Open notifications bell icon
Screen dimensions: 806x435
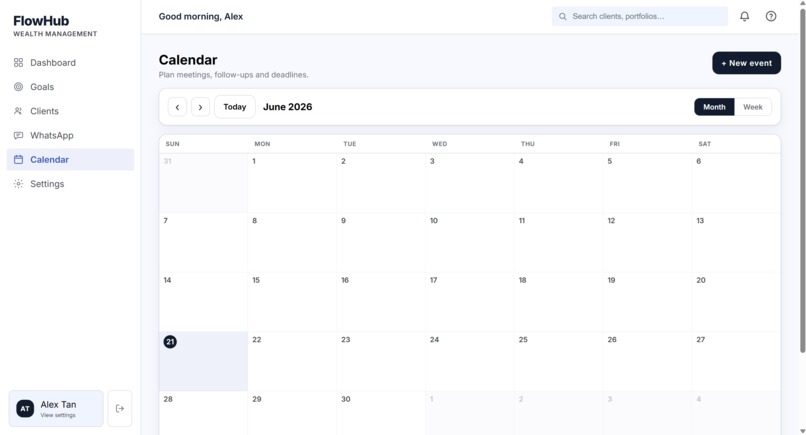point(744,16)
